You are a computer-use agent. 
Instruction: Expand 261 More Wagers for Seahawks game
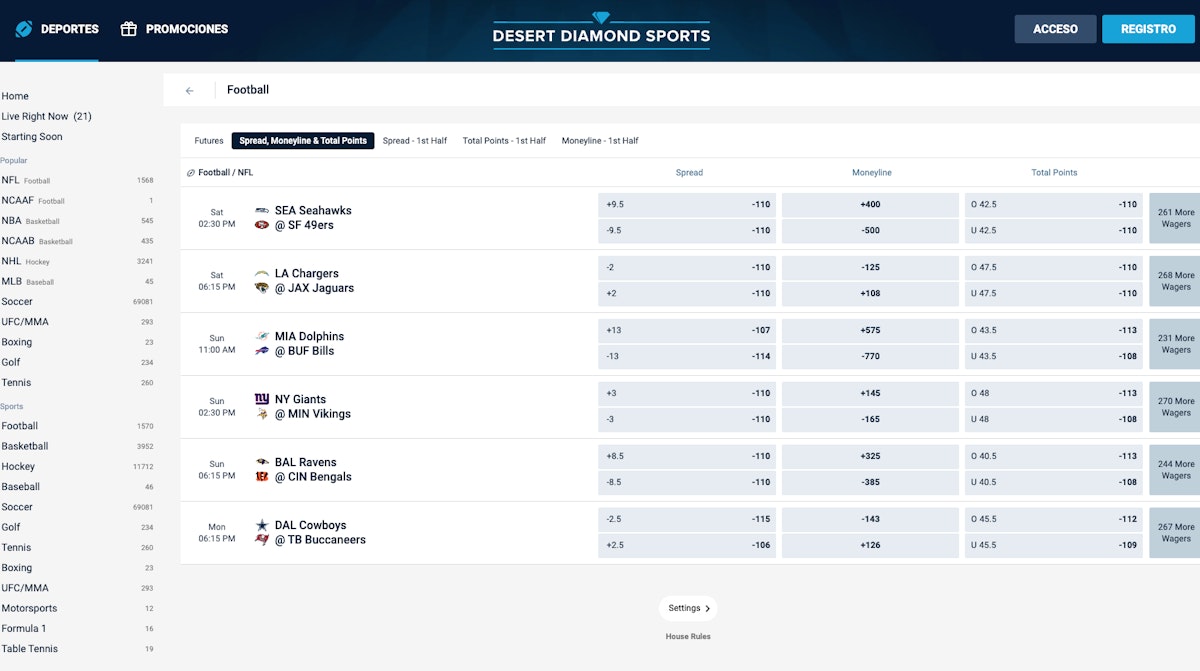[x=1175, y=218]
